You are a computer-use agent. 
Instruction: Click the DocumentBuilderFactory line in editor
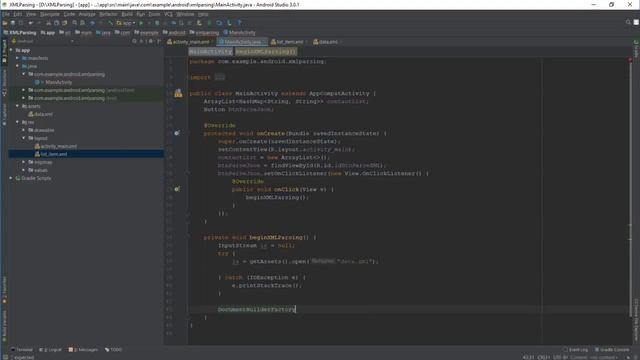click(256, 309)
